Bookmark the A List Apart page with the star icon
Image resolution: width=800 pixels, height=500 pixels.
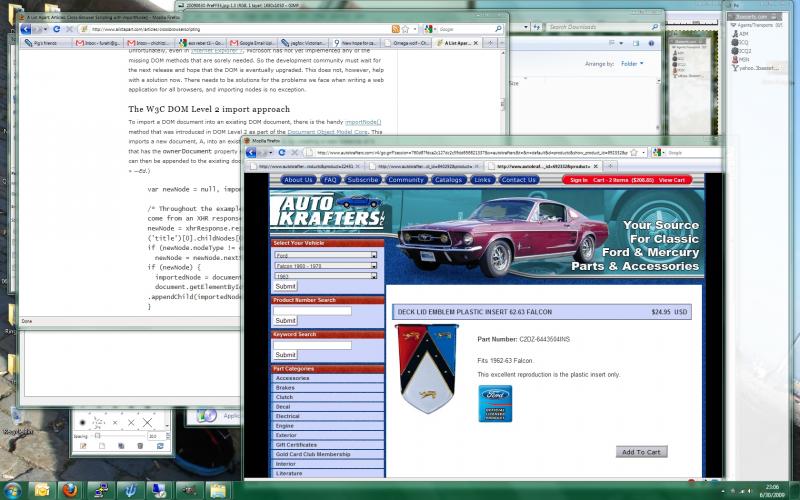pyautogui.click(x=405, y=29)
